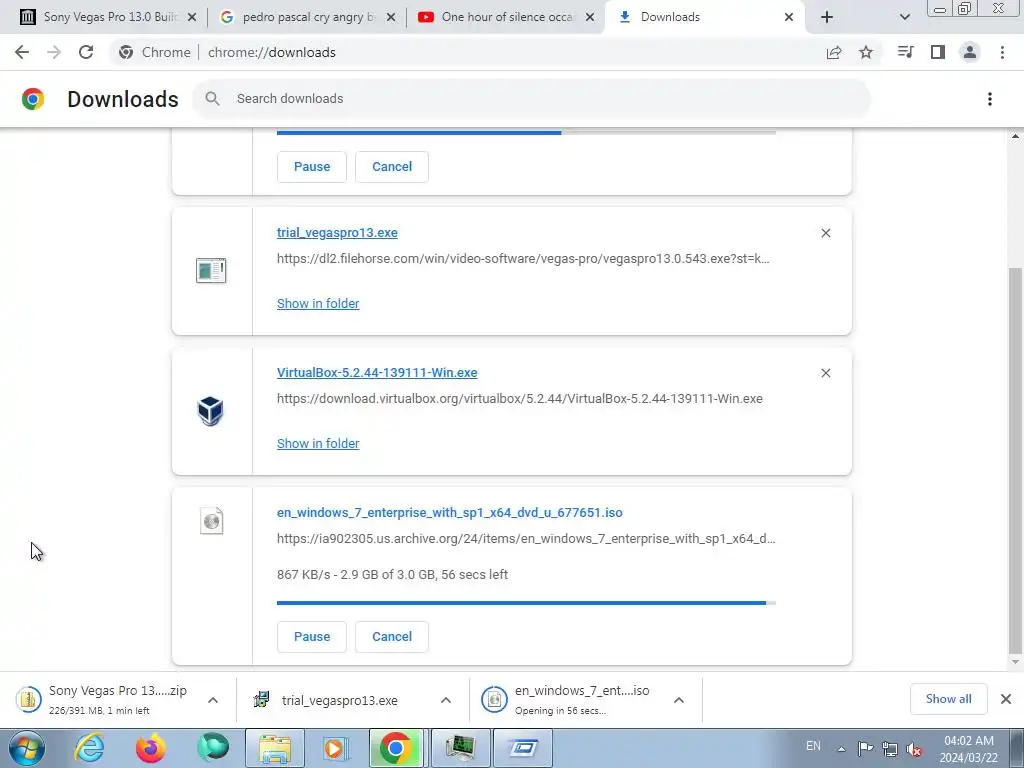
Task: Expand options for Sony Vegas Pro 13 zip download
Action: tap(213, 700)
